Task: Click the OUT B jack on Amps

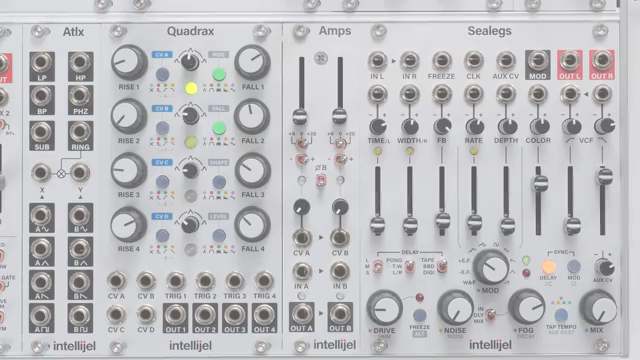Action: tap(340, 313)
